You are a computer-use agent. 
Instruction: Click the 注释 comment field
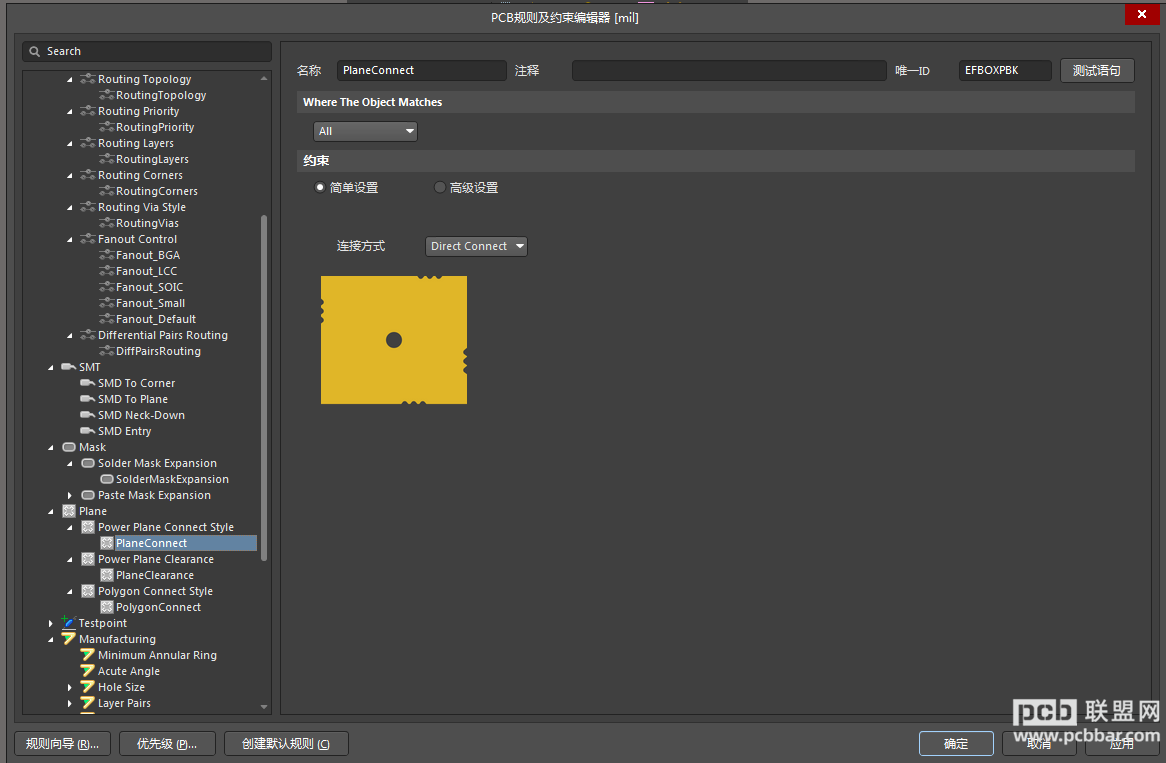click(729, 71)
